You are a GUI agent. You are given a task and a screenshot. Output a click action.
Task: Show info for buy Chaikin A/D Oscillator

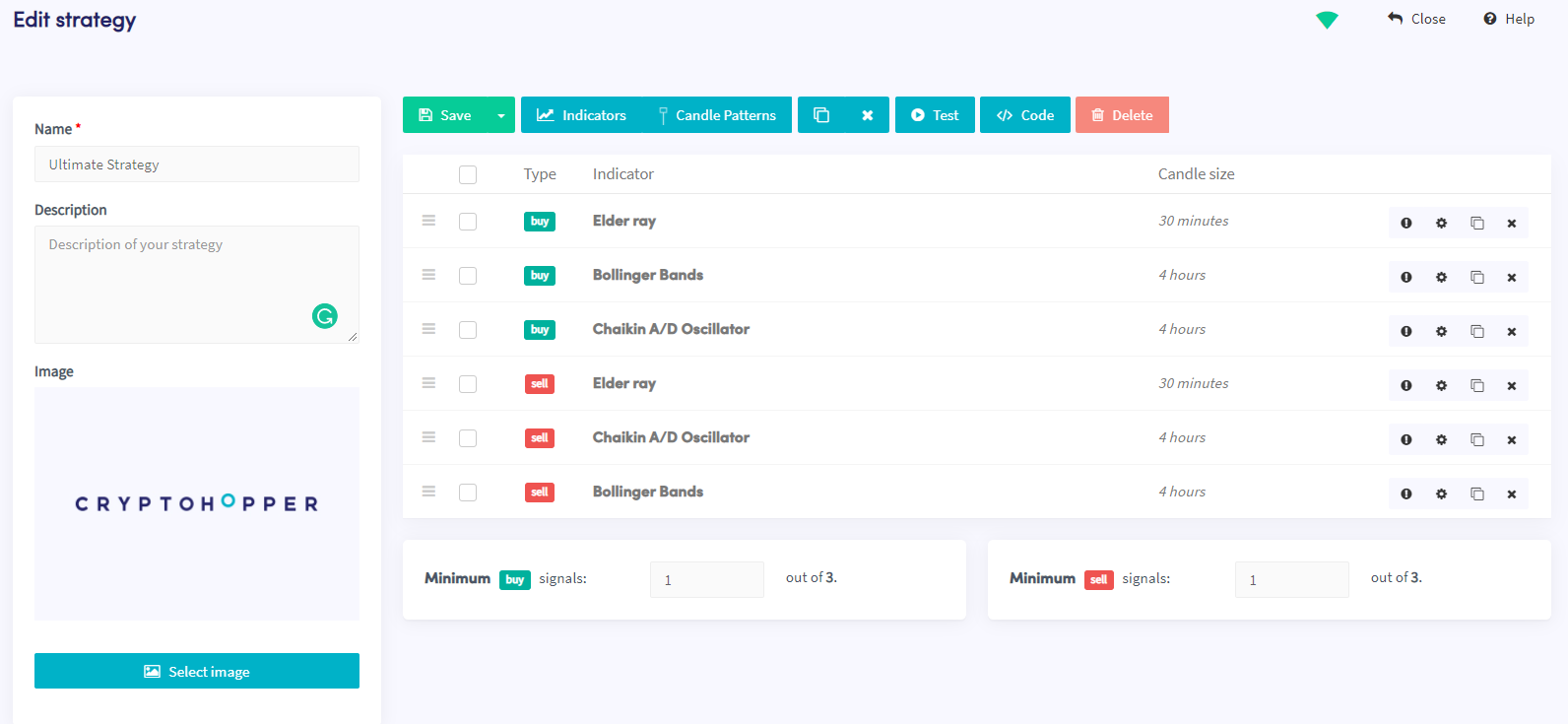coord(1406,331)
